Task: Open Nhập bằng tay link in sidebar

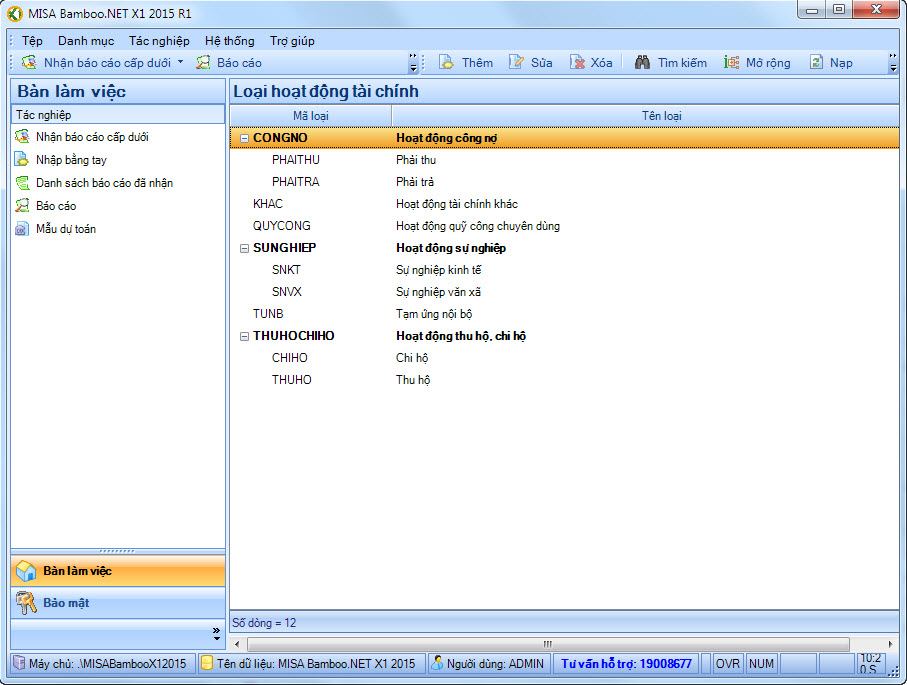Action: 71,160
